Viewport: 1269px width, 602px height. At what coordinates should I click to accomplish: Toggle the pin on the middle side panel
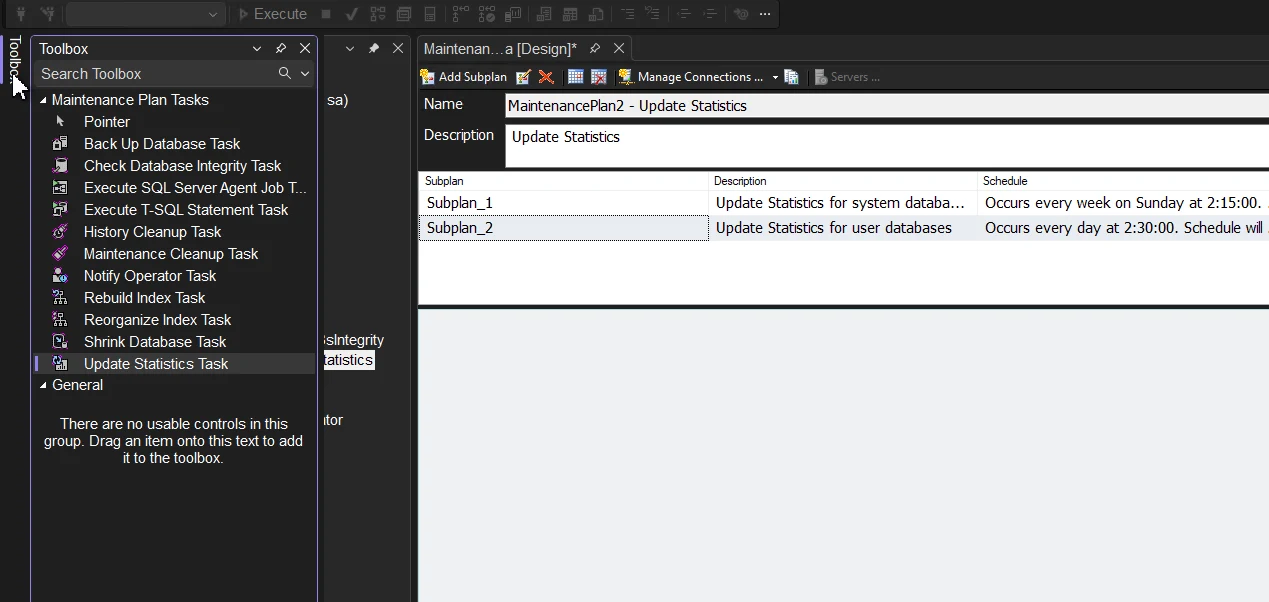pos(372,47)
